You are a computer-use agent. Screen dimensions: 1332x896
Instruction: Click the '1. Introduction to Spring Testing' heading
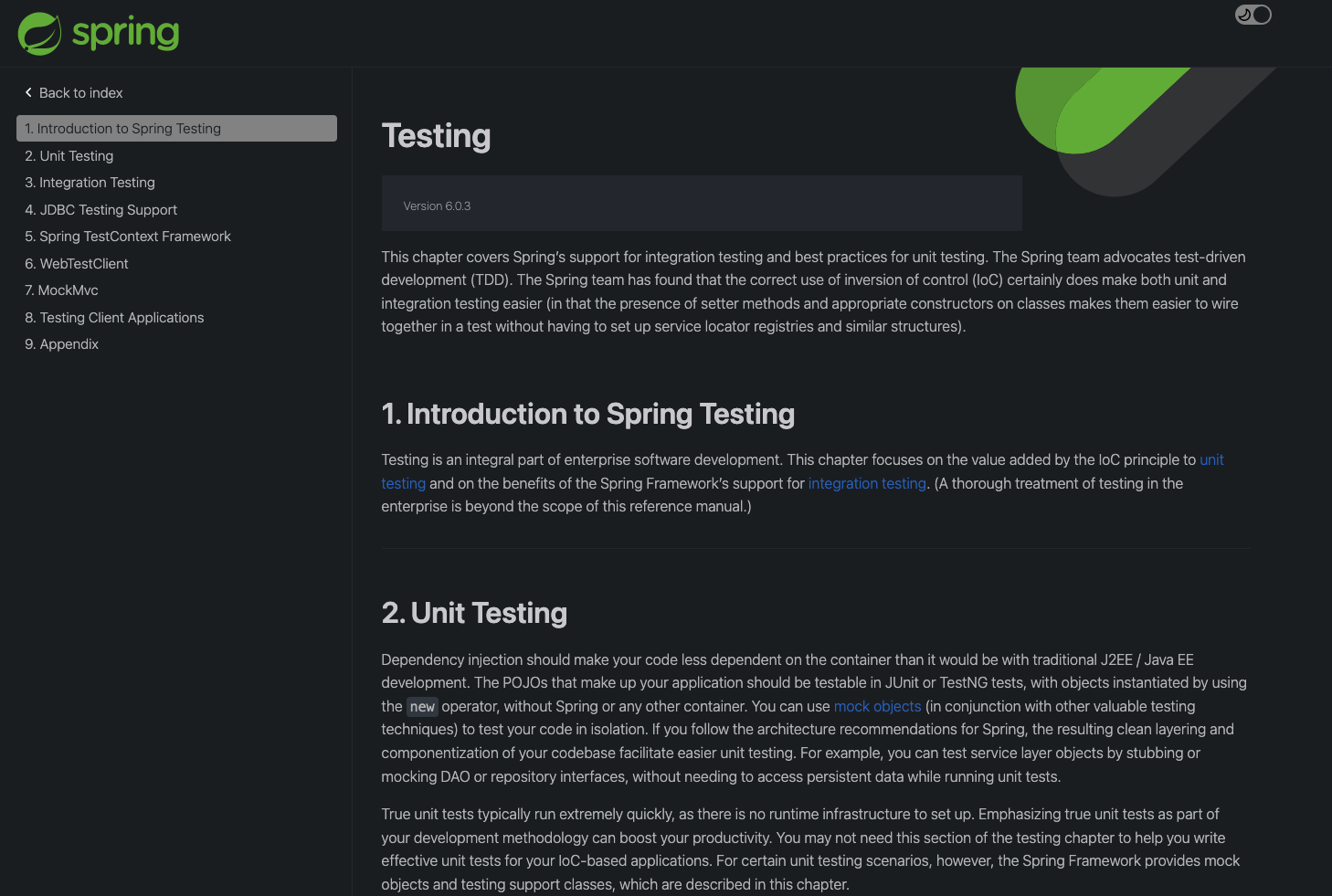coord(588,415)
